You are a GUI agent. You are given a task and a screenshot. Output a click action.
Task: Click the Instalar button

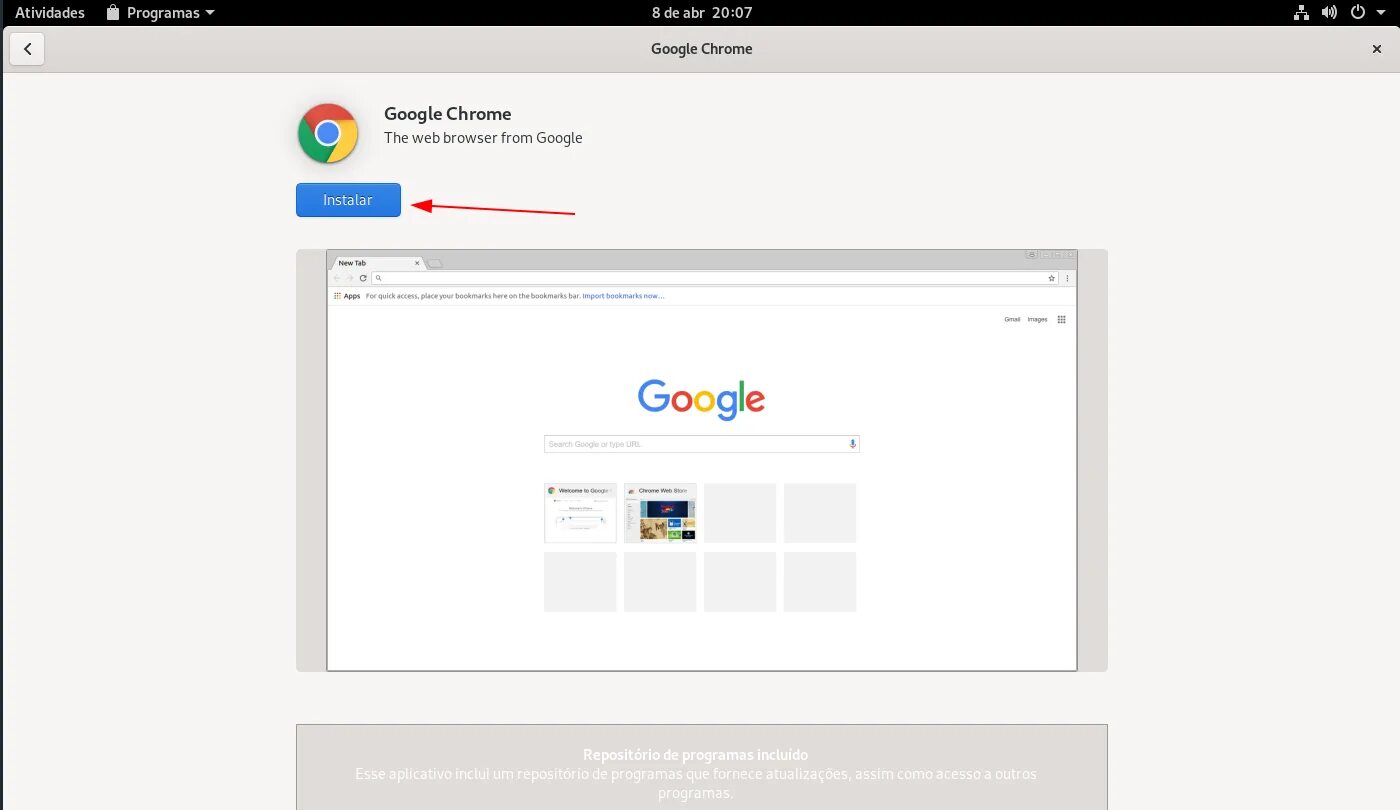click(348, 200)
